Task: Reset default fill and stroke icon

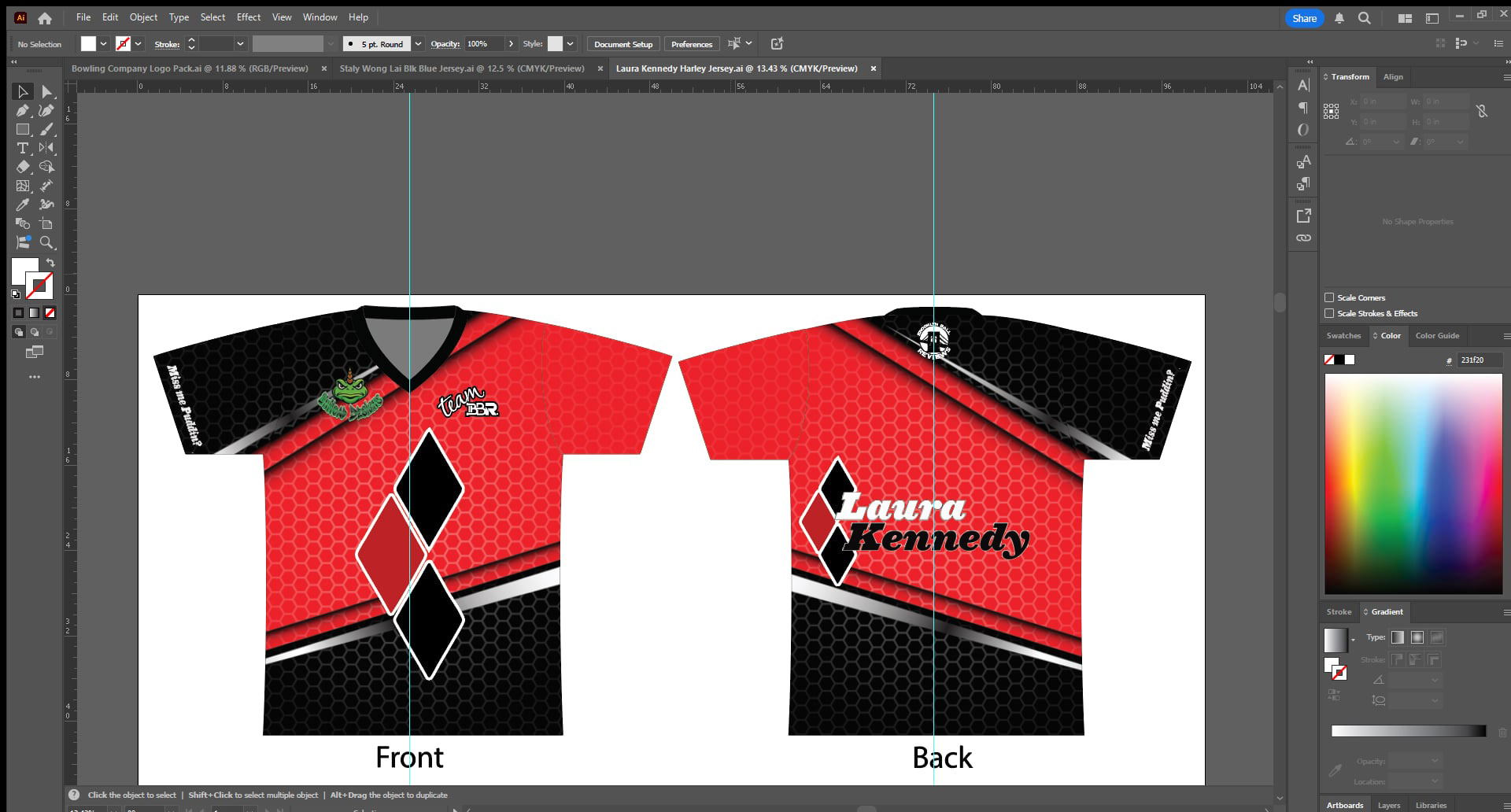Action: 16,294
